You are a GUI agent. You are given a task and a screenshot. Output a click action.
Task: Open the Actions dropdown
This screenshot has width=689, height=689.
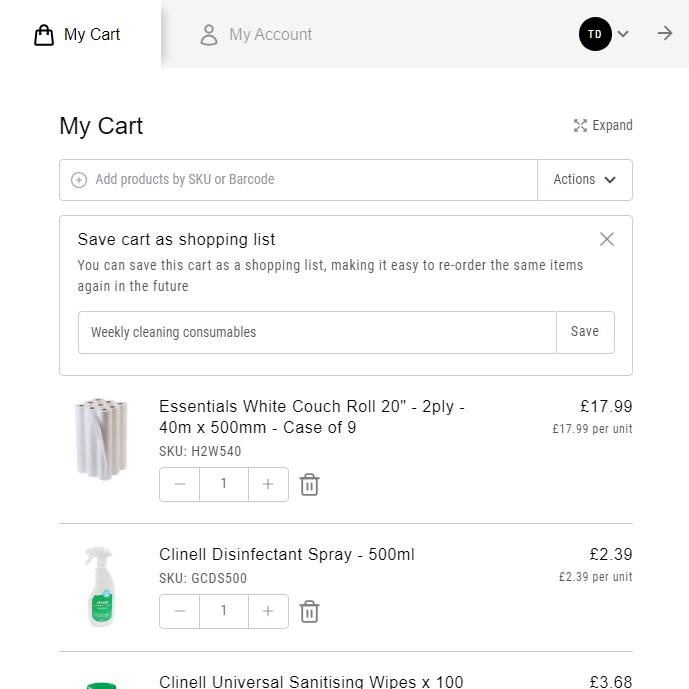(x=585, y=180)
